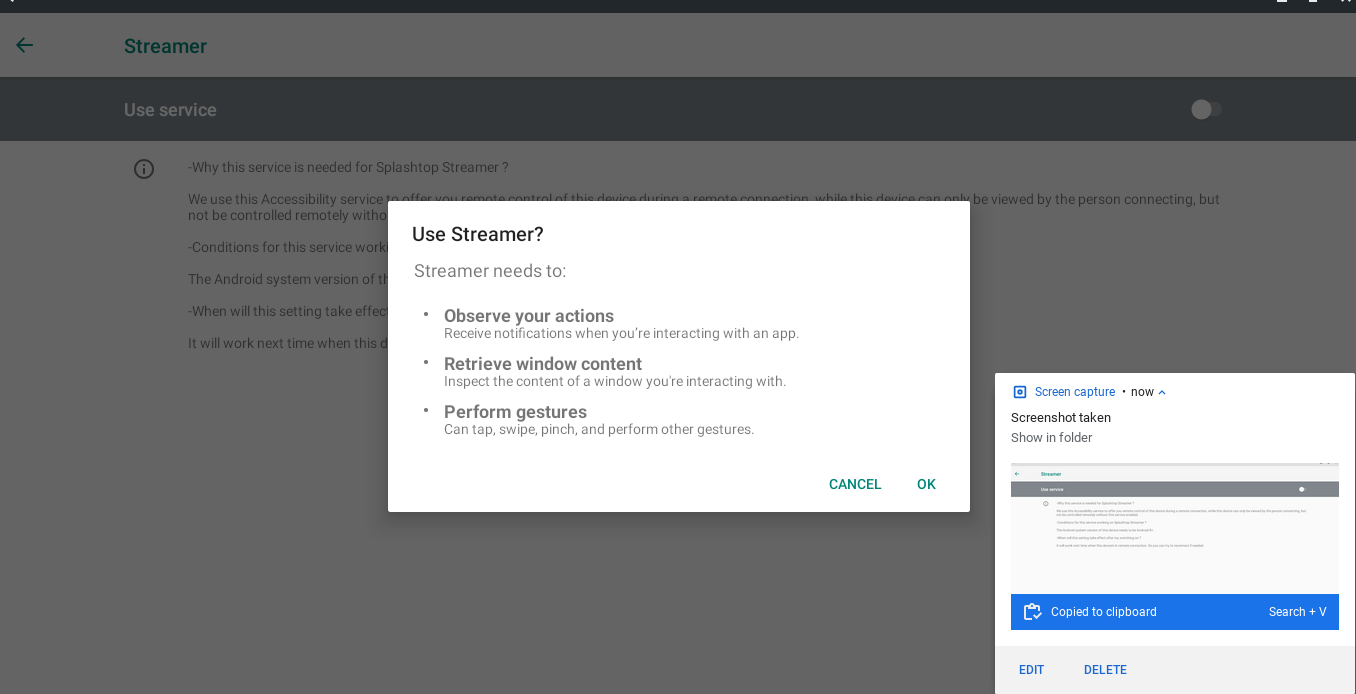Click Show in folder
1356x694 pixels.
coord(1051,437)
